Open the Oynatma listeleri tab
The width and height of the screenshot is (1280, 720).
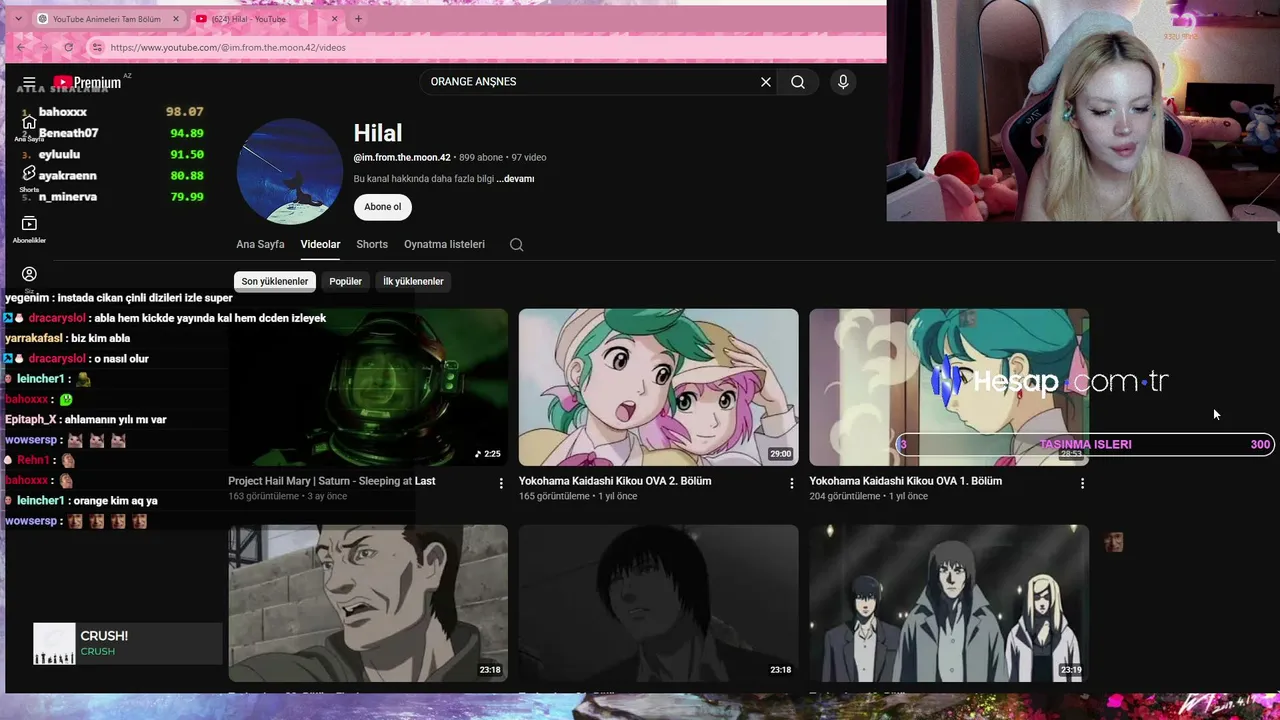(444, 245)
